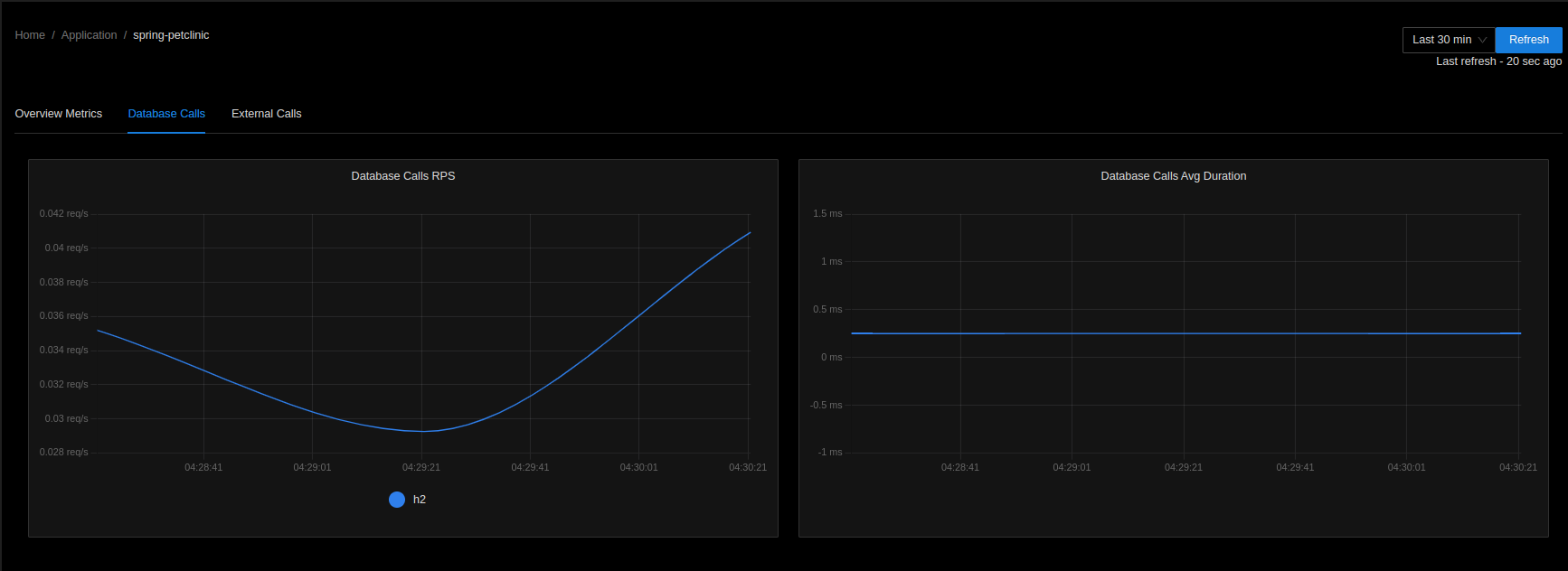Open the External Calls tab

point(267,114)
